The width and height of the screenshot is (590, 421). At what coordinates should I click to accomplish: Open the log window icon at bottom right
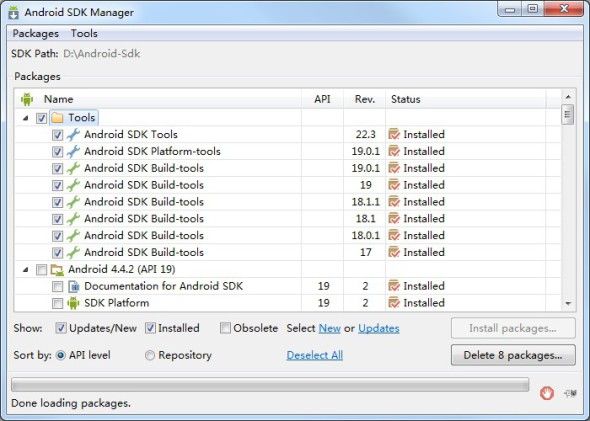pyautogui.click(x=570, y=393)
